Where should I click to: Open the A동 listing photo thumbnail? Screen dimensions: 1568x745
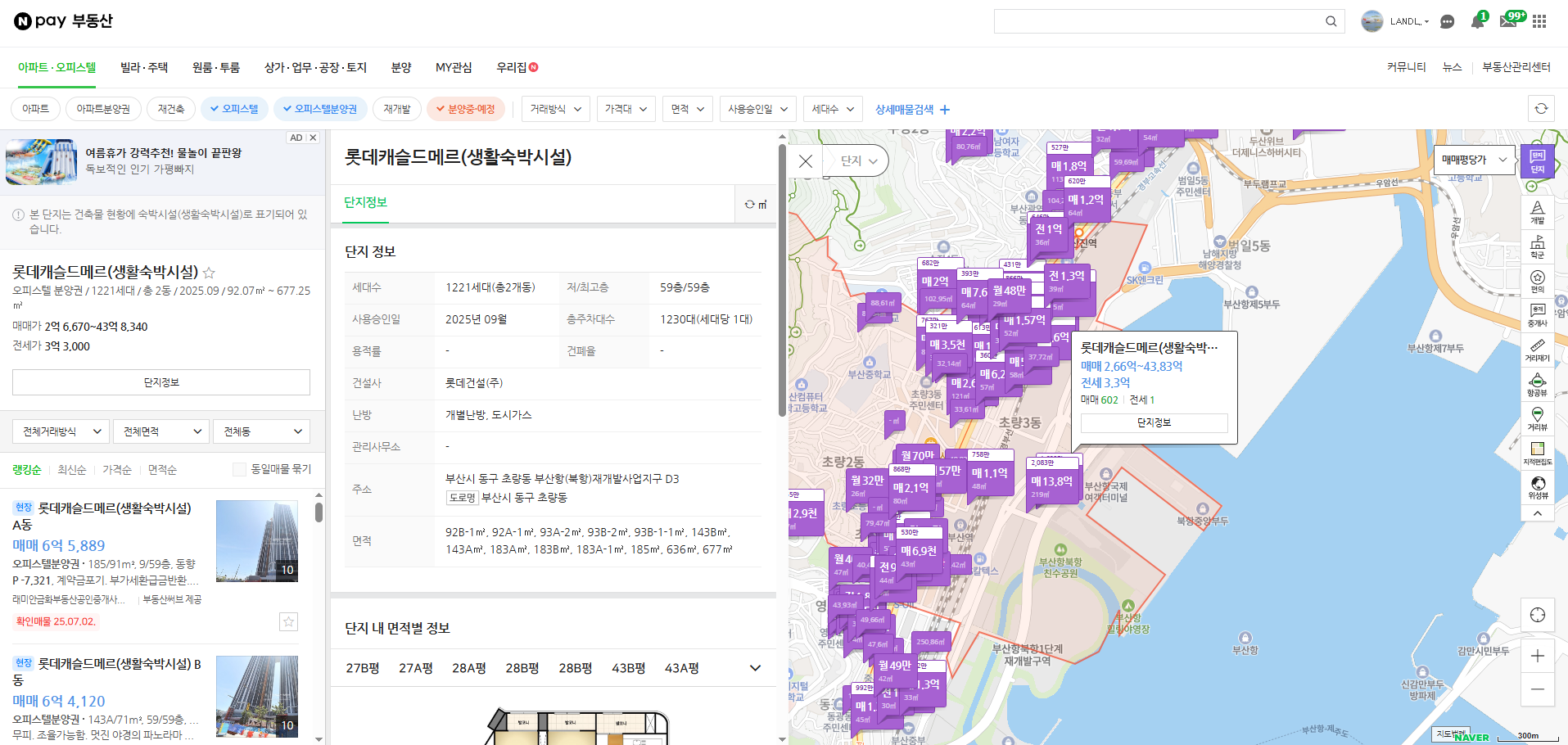[x=257, y=541]
